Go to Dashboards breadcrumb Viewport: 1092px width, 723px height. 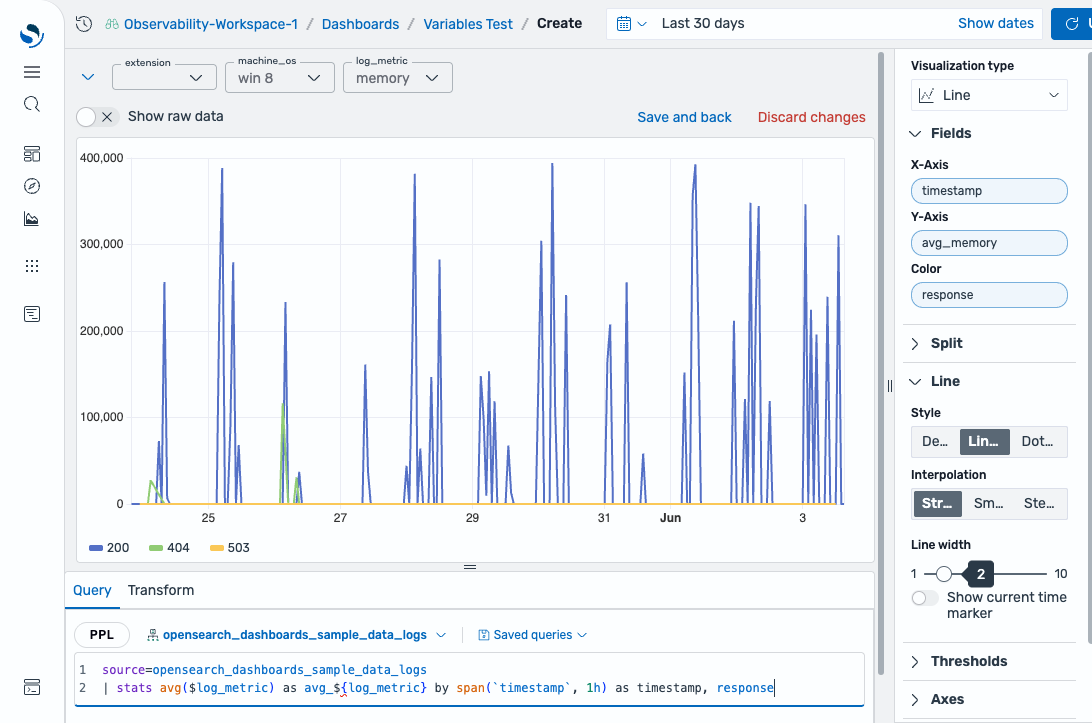pos(361,24)
